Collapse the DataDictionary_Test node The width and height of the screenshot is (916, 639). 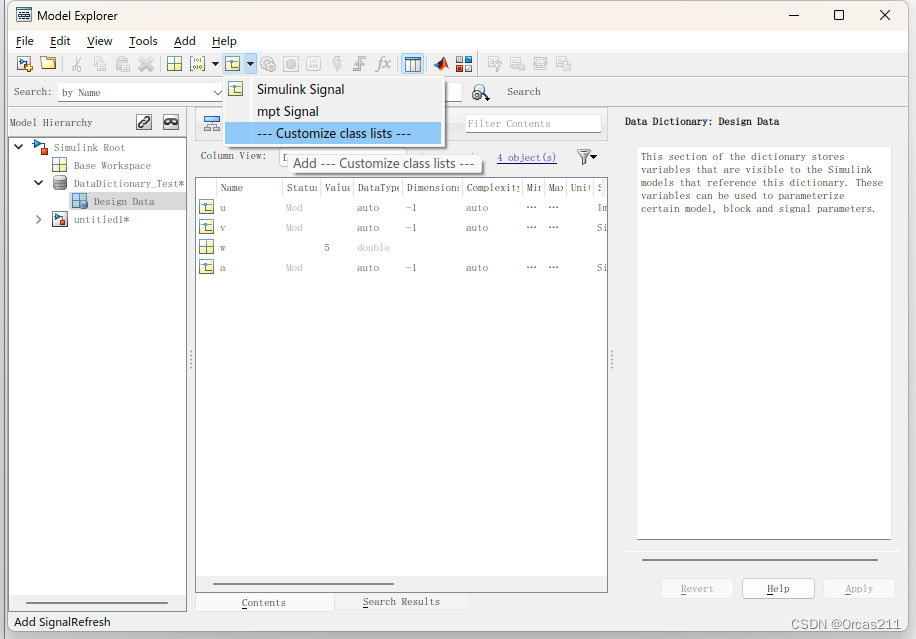point(39,183)
